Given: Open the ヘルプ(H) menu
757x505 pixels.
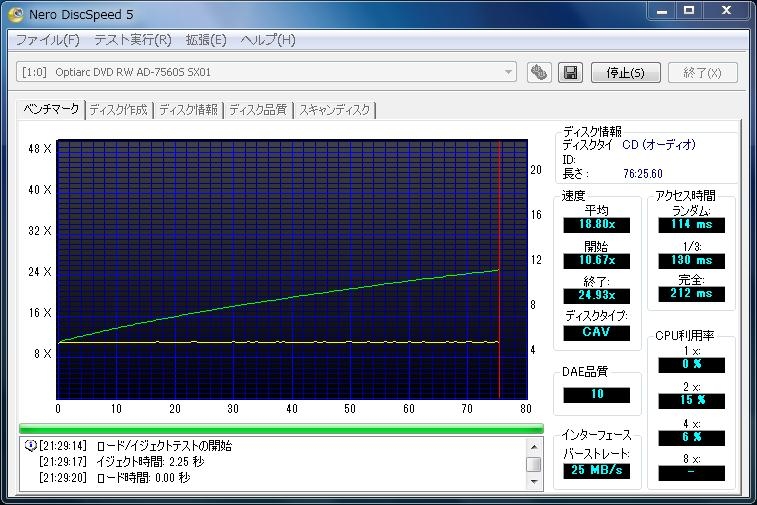Looking at the screenshot, I should [x=268, y=40].
